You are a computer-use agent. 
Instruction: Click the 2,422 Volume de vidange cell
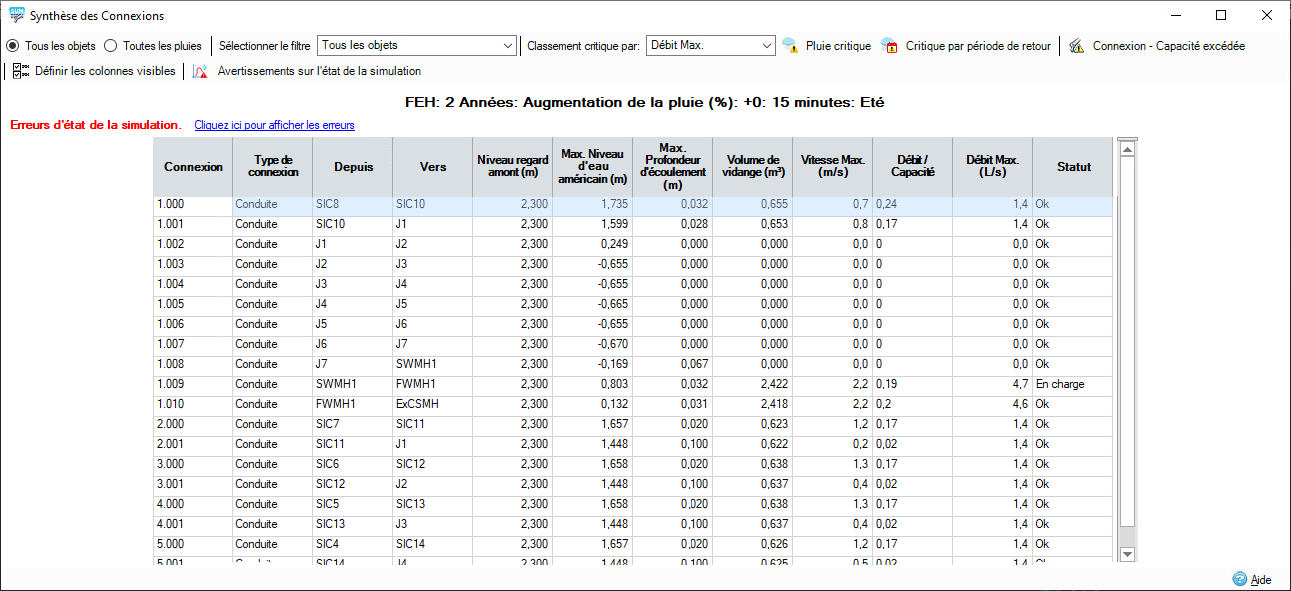click(753, 384)
